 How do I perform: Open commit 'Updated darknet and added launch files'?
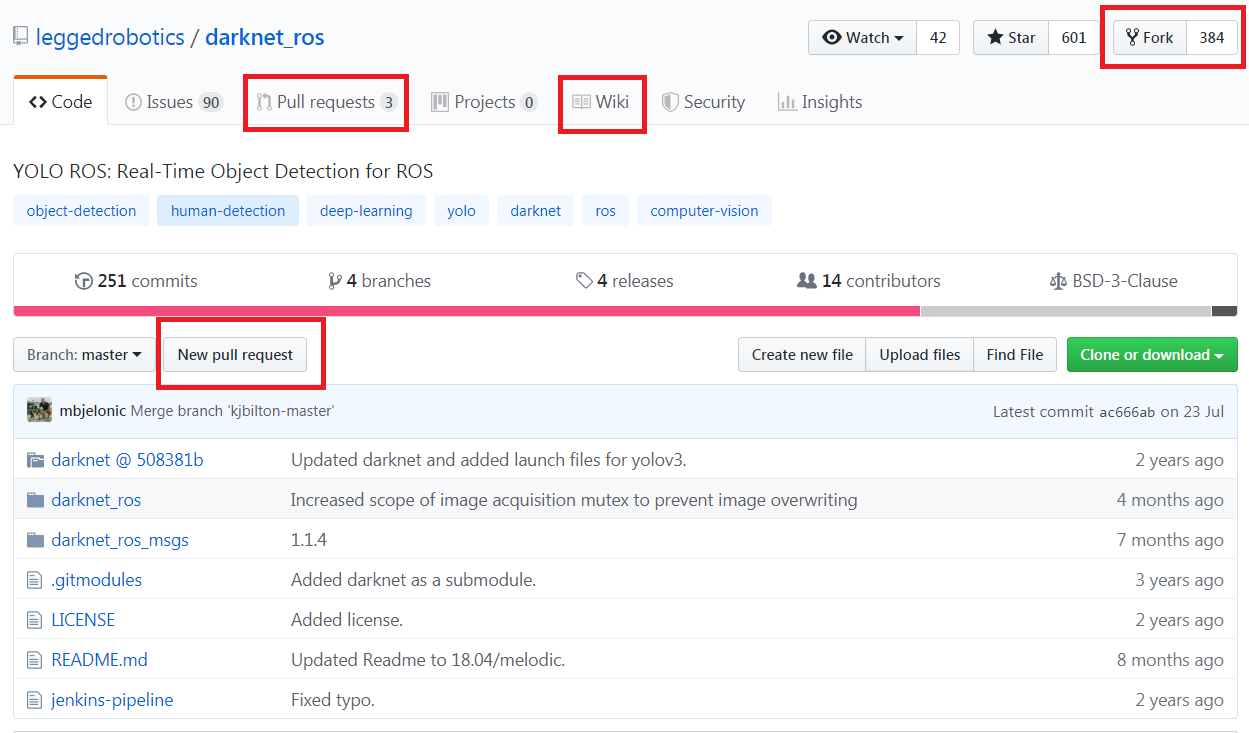click(x=488, y=460)
